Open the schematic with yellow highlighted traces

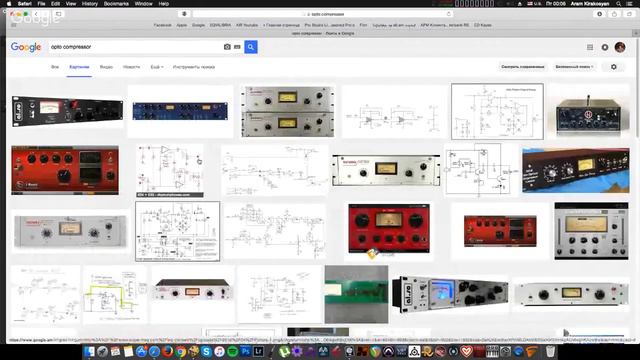(115, 295)
